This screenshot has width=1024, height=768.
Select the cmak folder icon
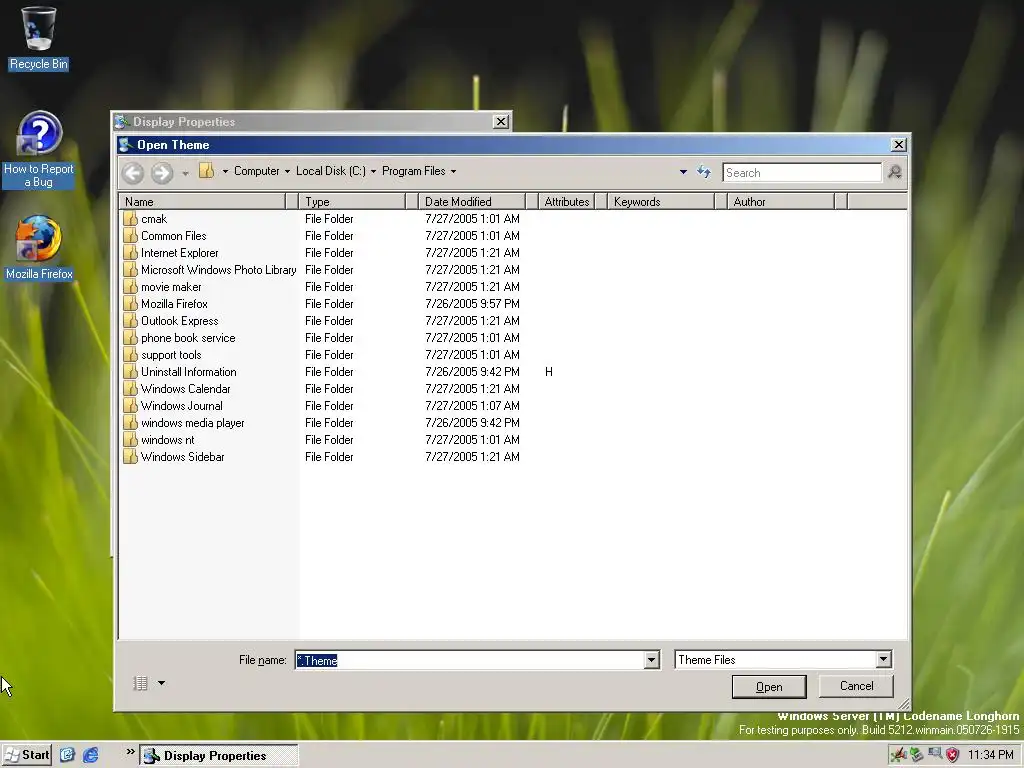(131, 219)
